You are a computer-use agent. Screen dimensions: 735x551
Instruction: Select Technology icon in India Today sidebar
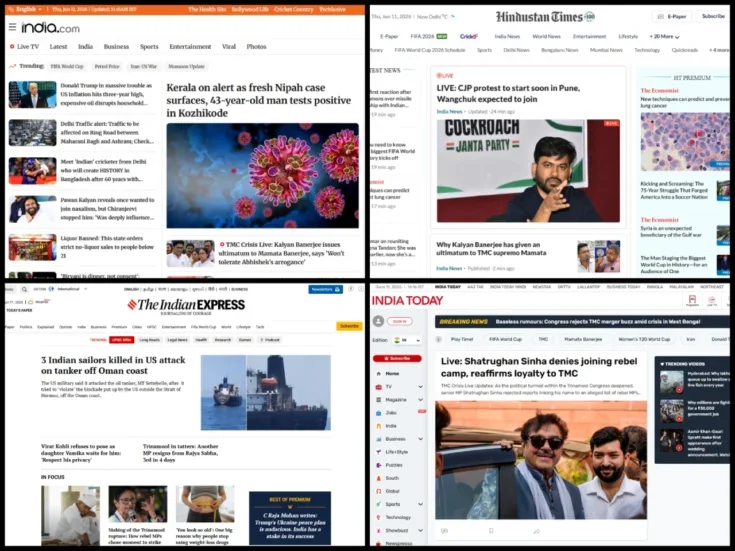[x=379, y=517]
